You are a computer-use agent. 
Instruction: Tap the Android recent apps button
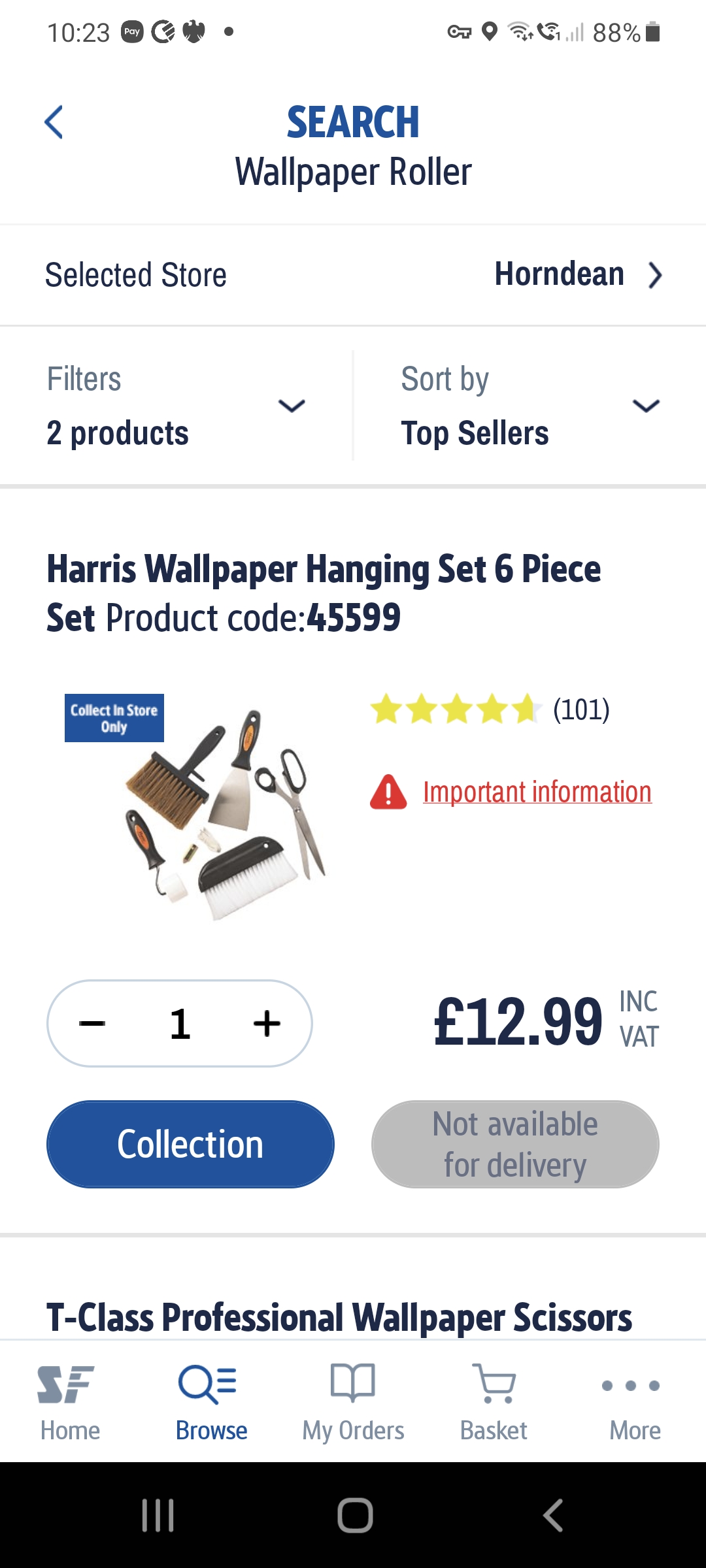coord(158,1515)
